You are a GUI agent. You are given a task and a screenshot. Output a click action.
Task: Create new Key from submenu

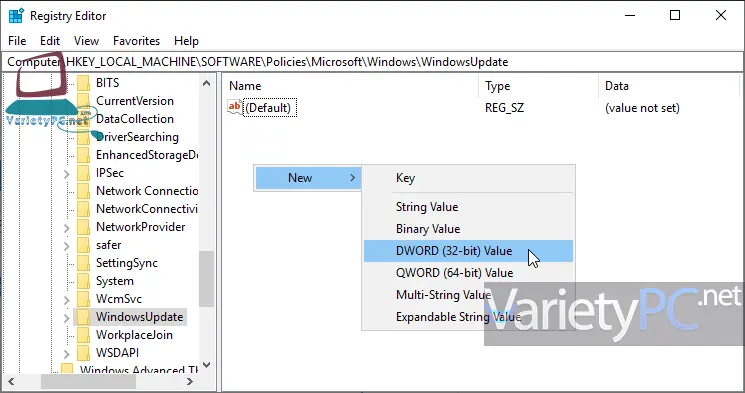(468, 178)
